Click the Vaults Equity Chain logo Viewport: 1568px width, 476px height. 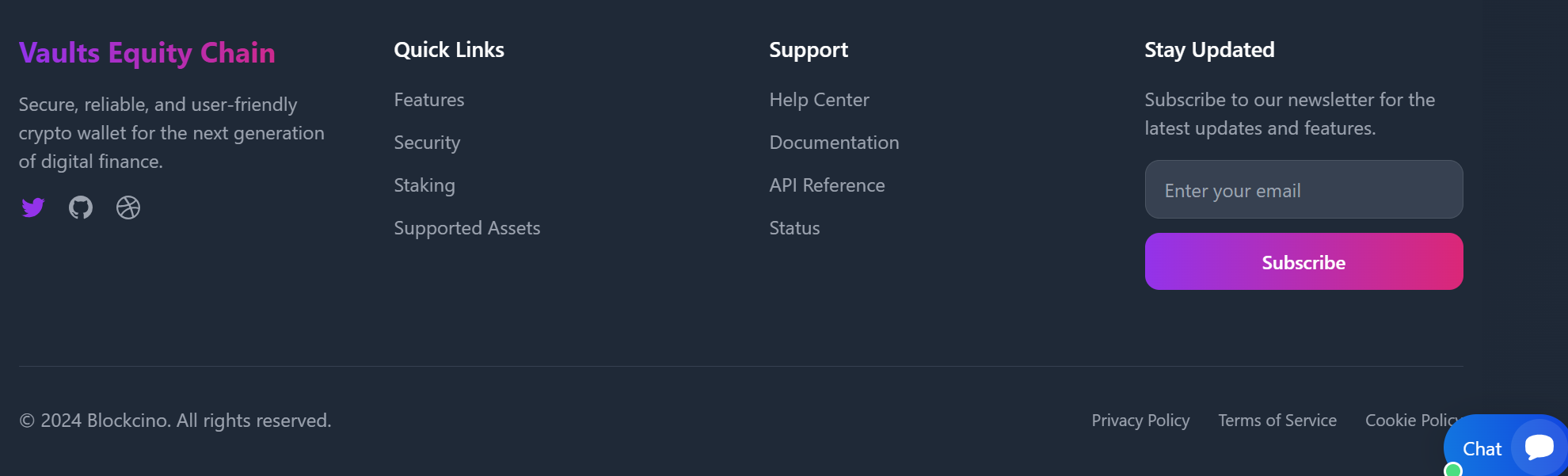click(x=147, y=53)
